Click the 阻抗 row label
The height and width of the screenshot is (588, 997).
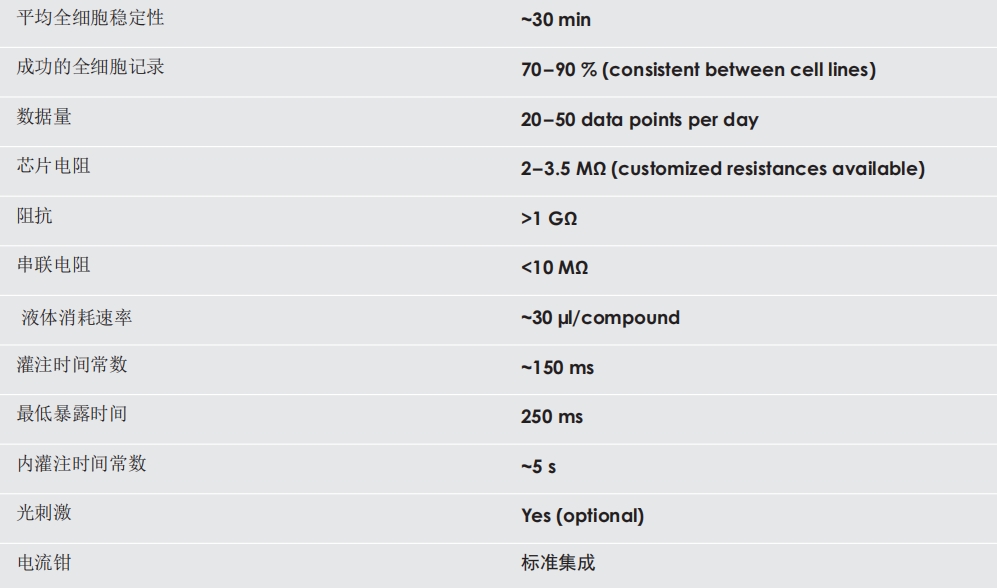pyautogui.click(x=35, y=215)
